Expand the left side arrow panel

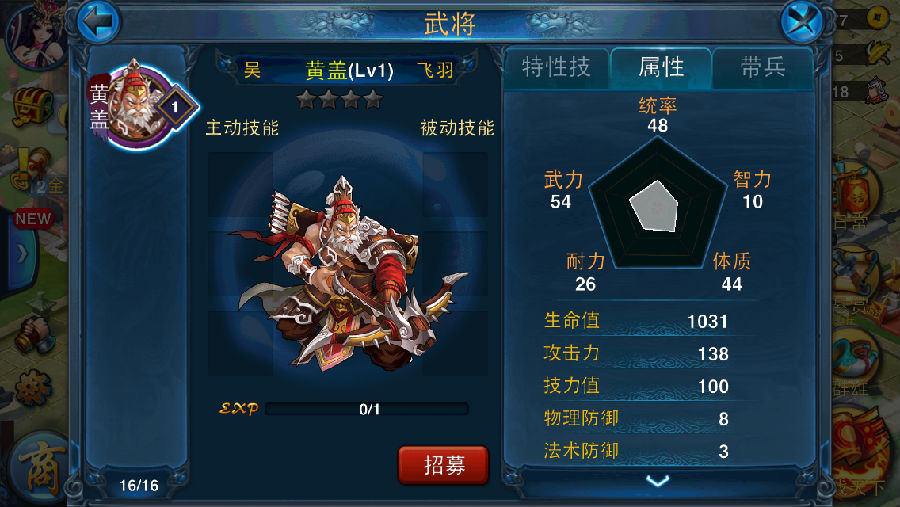(22, 253)
